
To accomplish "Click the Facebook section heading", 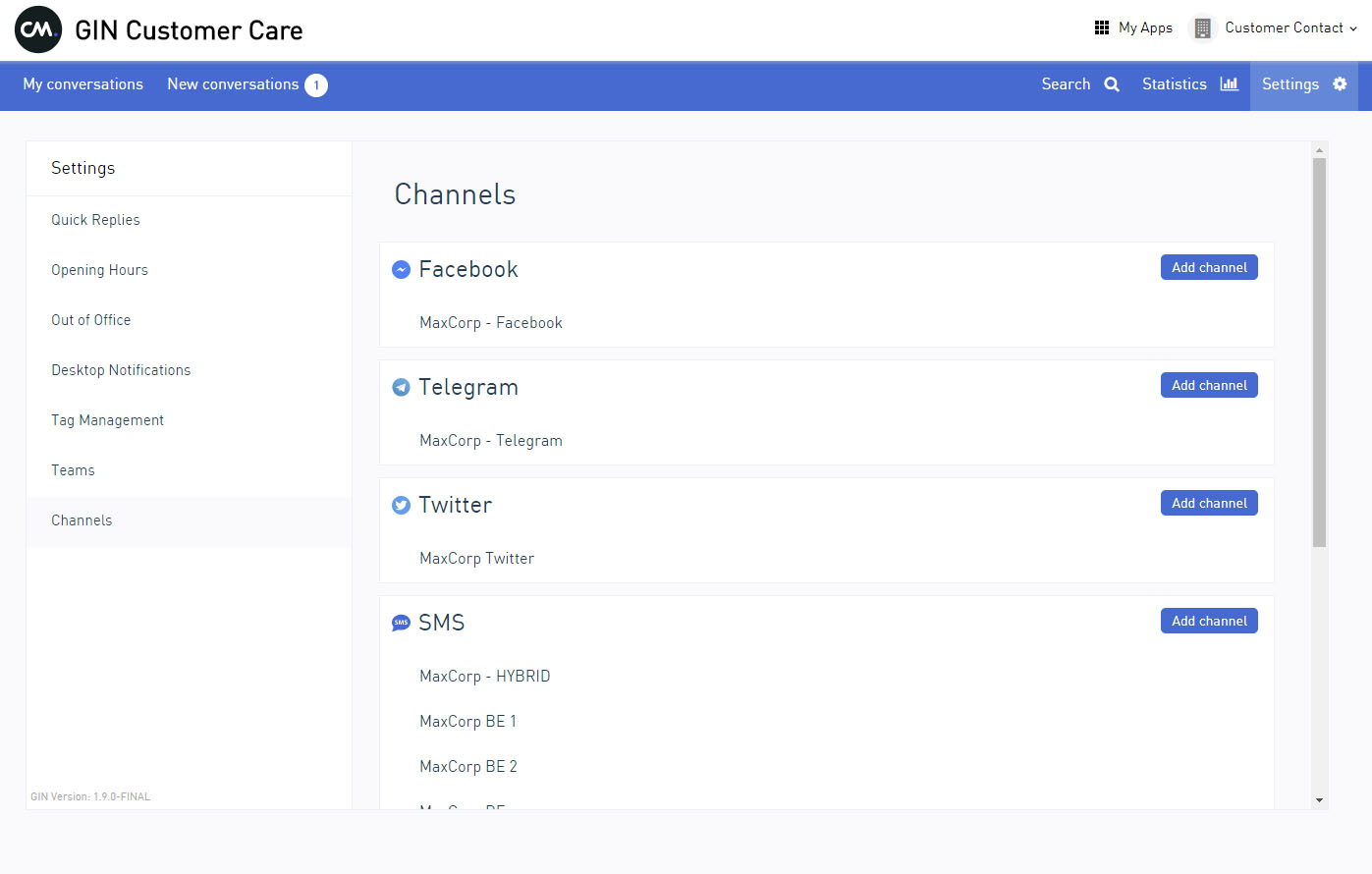I will pyautogui.click(x=468, y=269).
